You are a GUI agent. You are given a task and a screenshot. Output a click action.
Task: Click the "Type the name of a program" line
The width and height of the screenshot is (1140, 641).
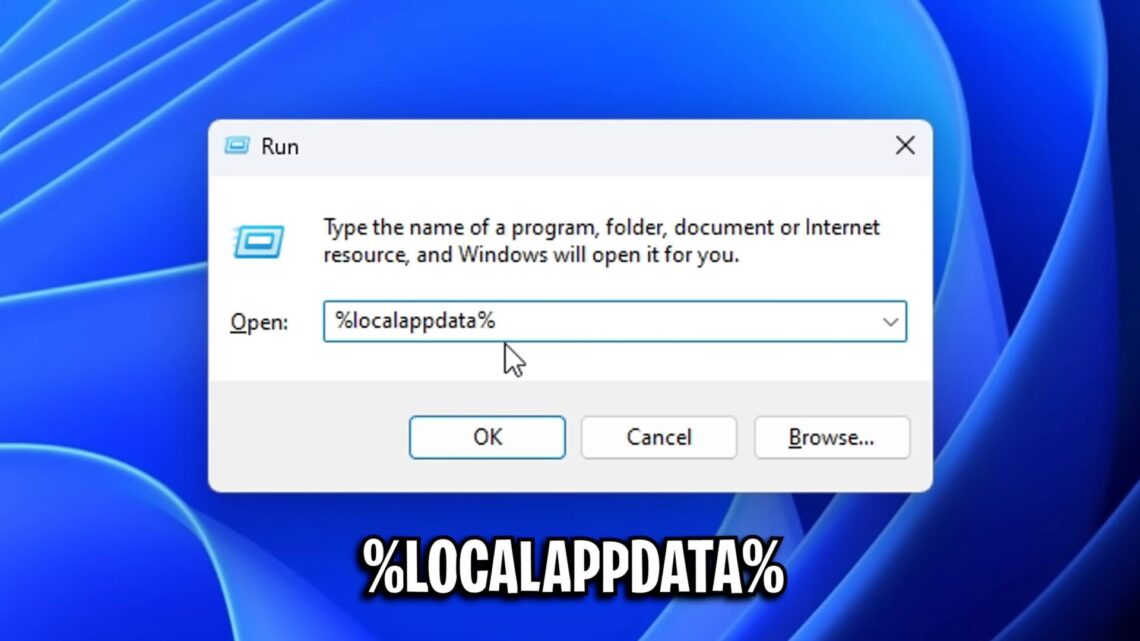(x=601, y=227)
